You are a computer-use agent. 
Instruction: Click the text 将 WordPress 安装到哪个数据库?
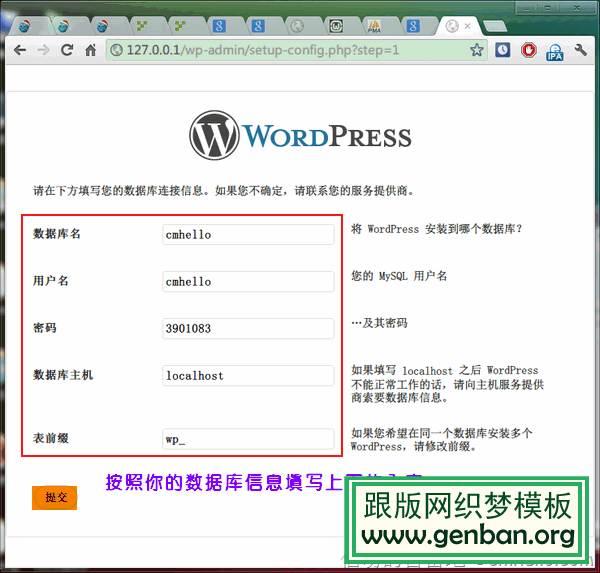[437, 229]
